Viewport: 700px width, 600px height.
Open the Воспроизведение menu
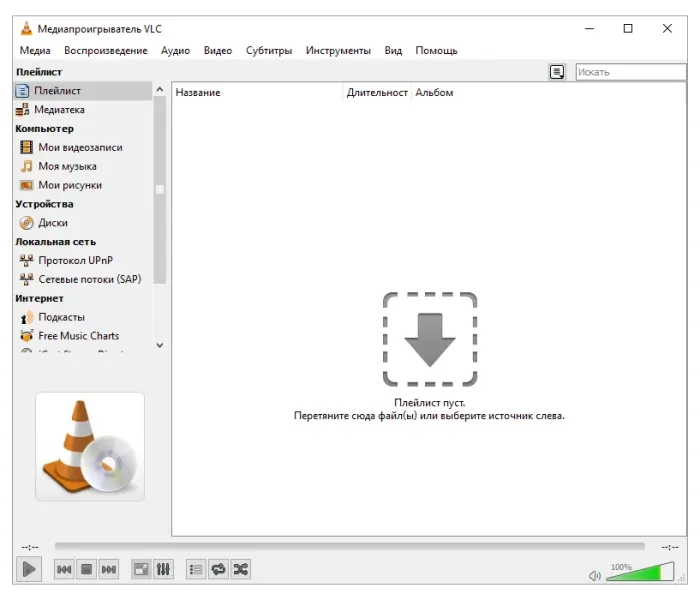(106, 50)
